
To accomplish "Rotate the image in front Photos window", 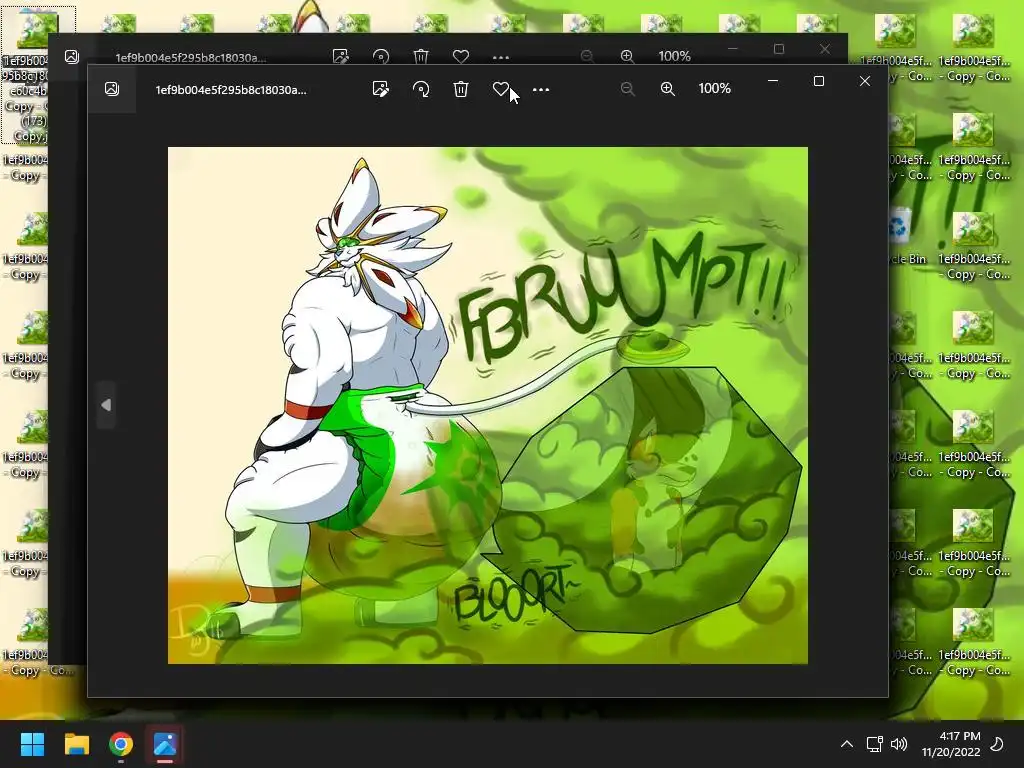I will [421, 89].
